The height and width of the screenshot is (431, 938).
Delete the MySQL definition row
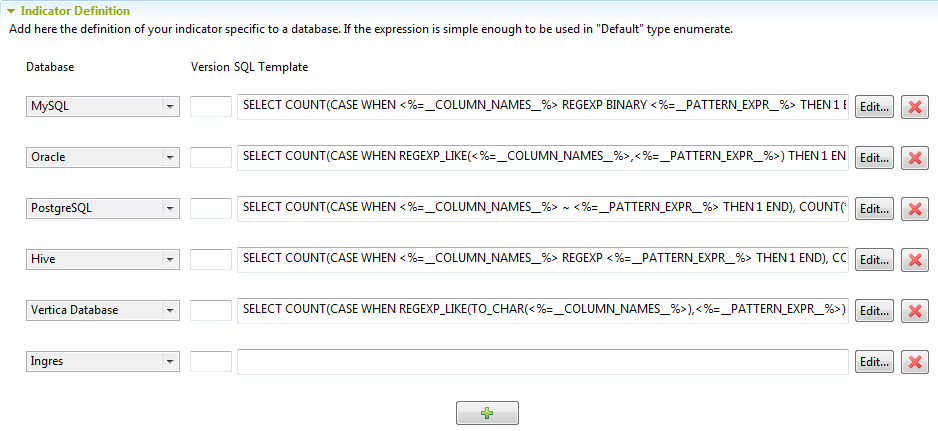pyautogui.click(x=914, y=107)
